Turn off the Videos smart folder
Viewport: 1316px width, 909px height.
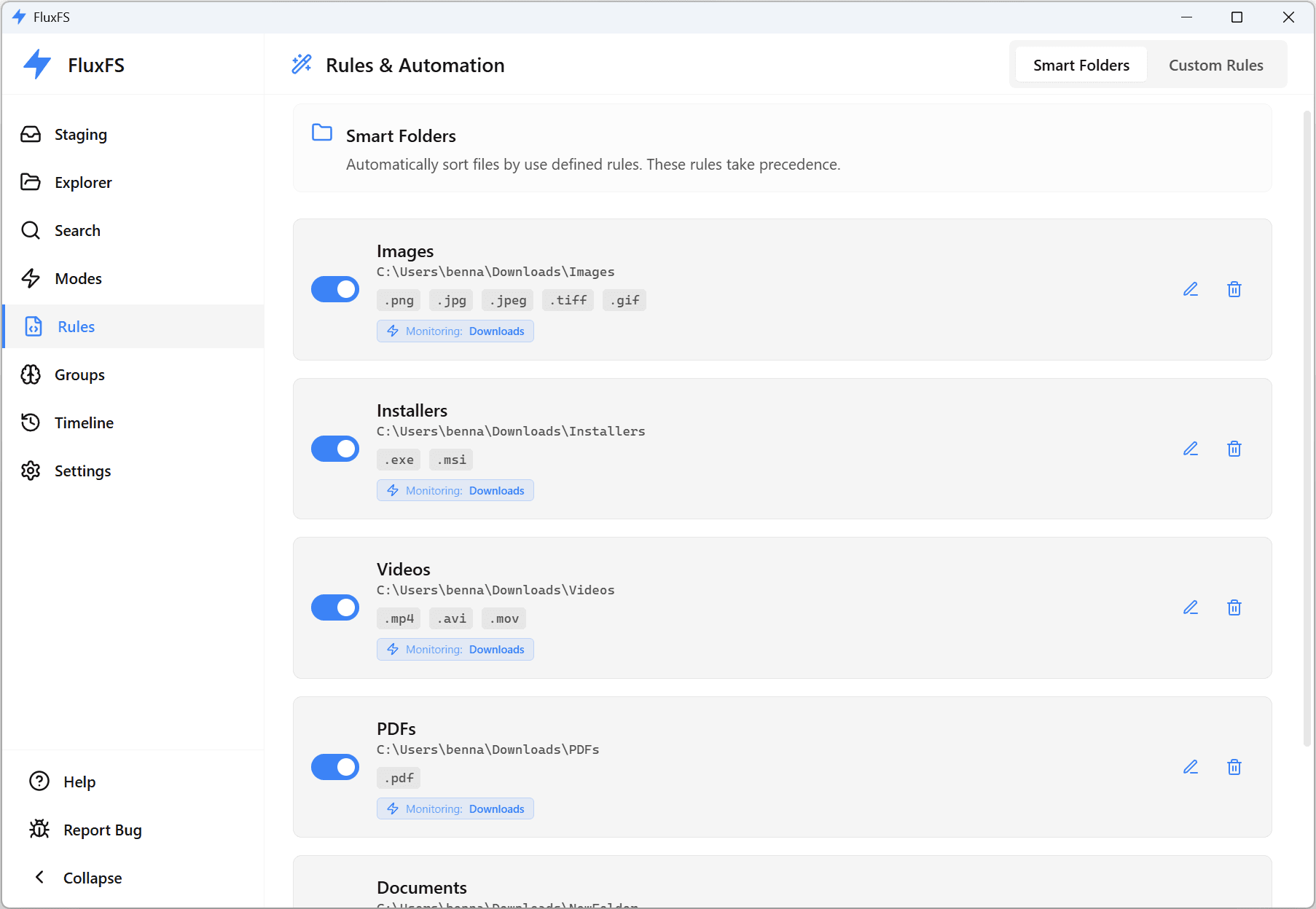[x=334, y=607]
